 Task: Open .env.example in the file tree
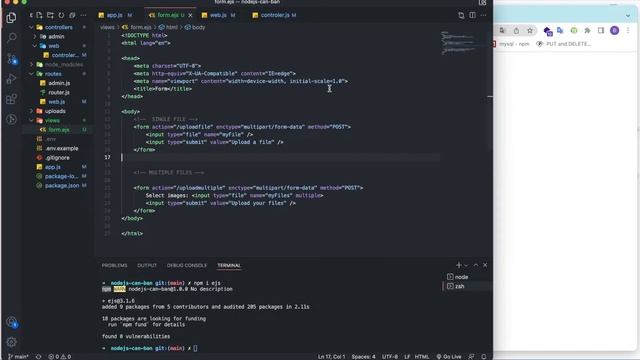tap(62, 148)
